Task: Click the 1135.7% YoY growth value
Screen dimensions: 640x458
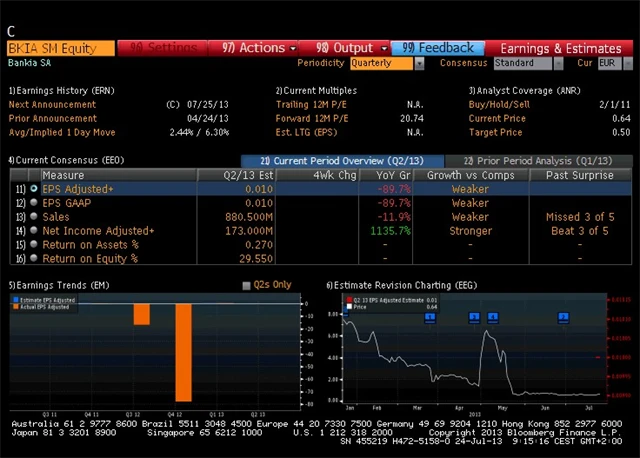Action: (x=390, y=231)
